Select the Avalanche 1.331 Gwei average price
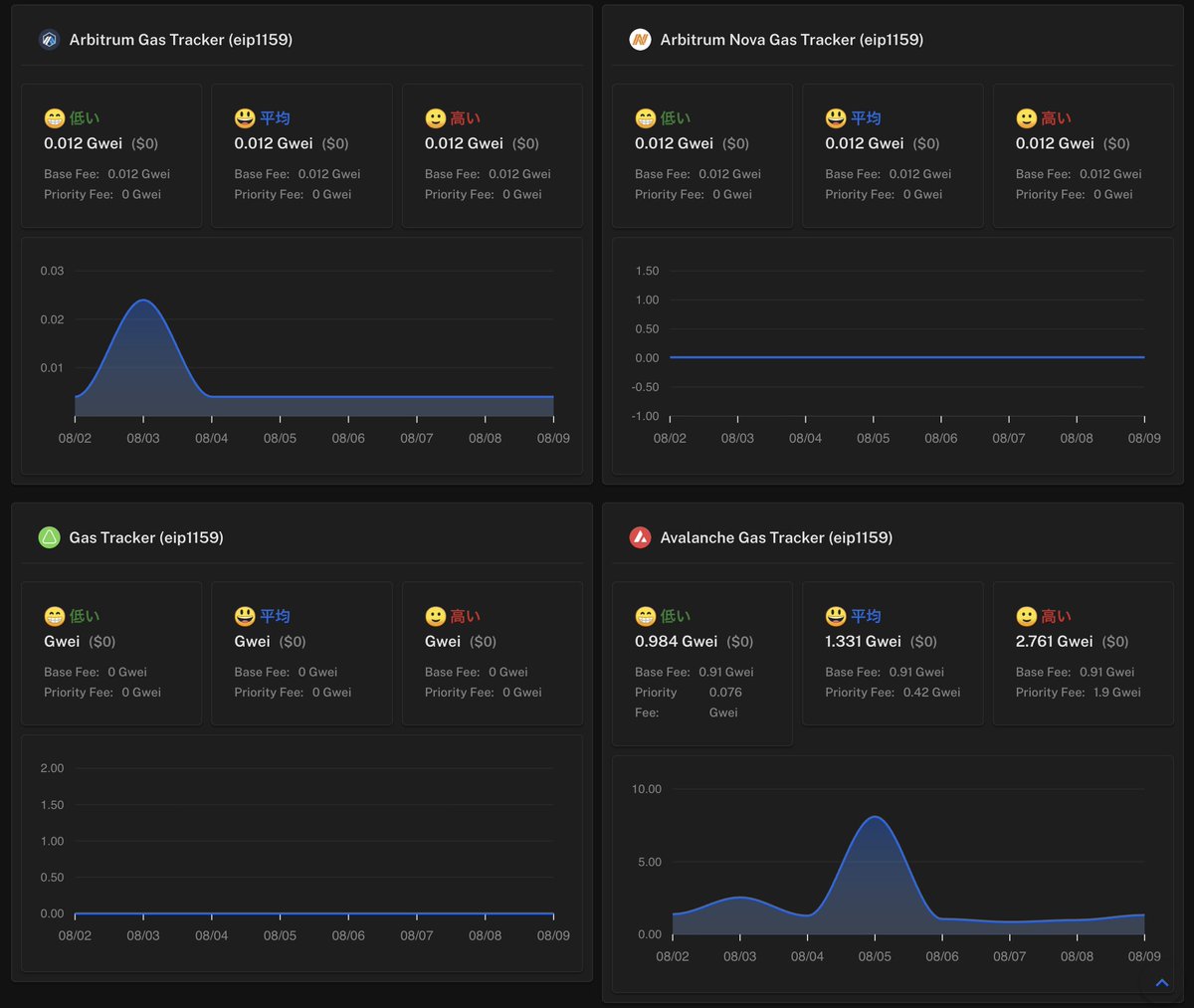The width and height of the screenshot is (1194, 1008). pyautogui.click(x=863, y=642)
